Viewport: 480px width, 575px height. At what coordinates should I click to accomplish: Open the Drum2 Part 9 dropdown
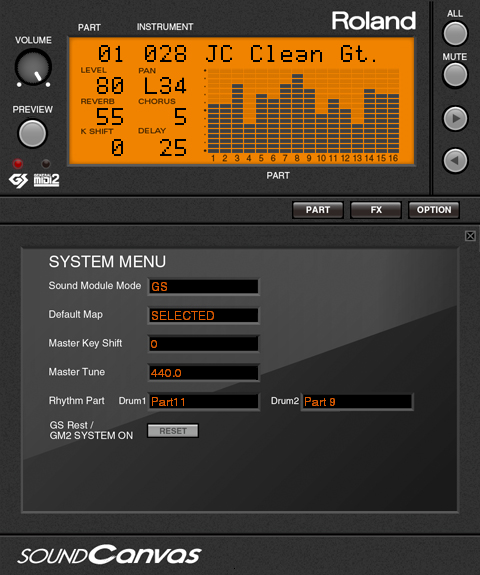357,402
